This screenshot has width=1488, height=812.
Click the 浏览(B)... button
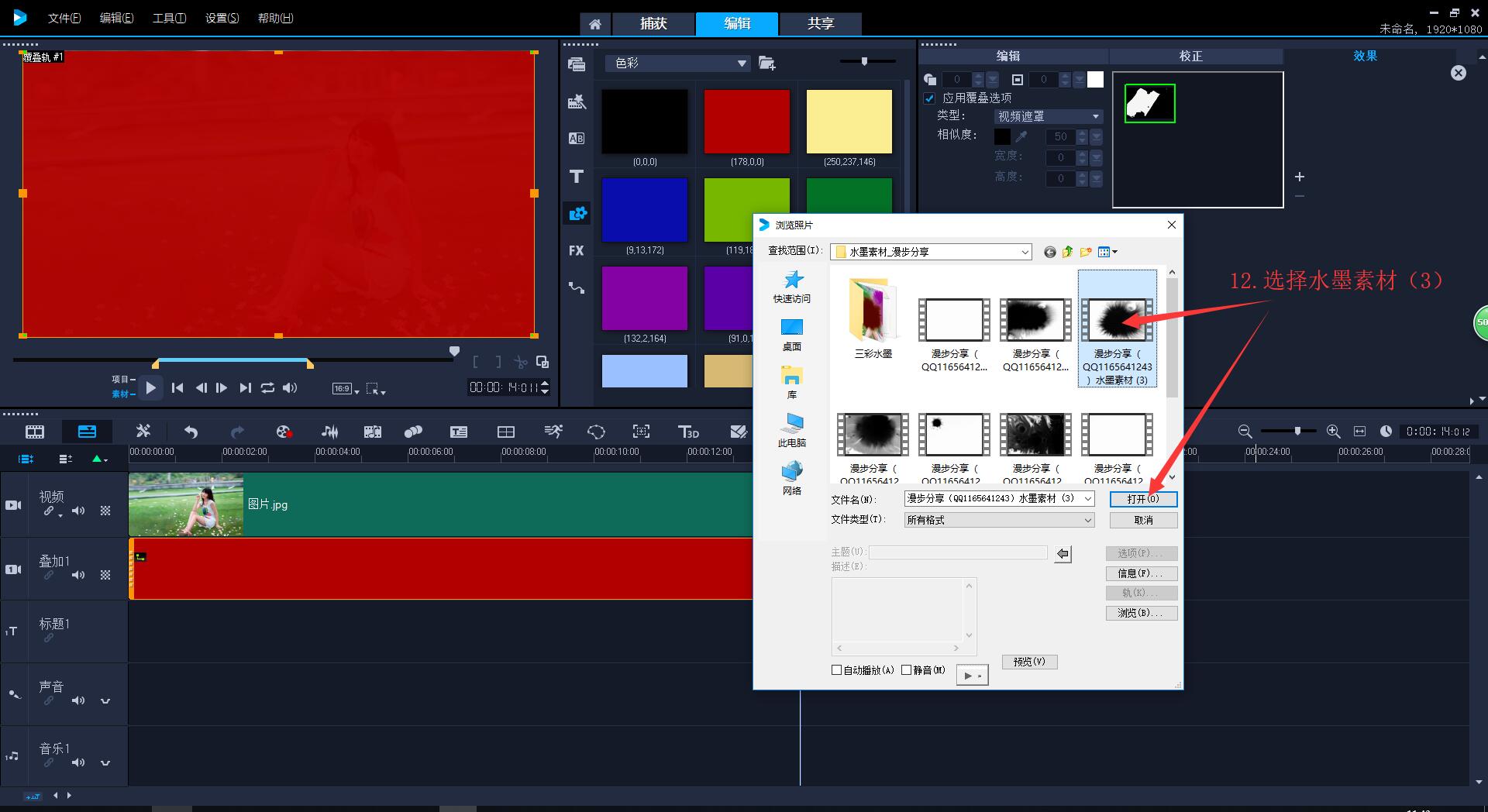(x=1142, y=613)
